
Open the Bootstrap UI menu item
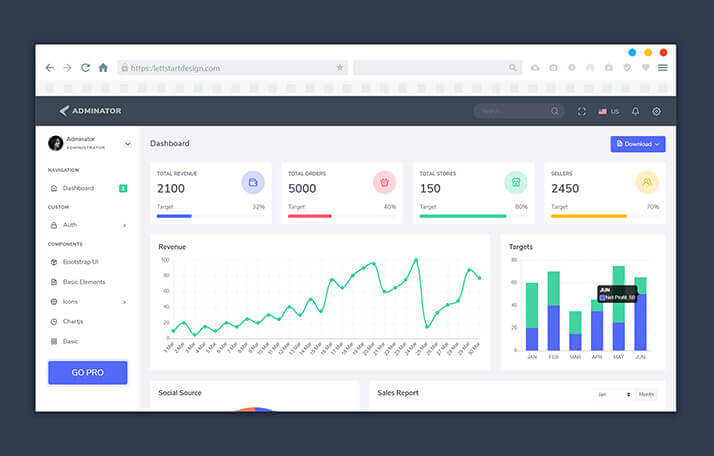(x=87, y=262)
